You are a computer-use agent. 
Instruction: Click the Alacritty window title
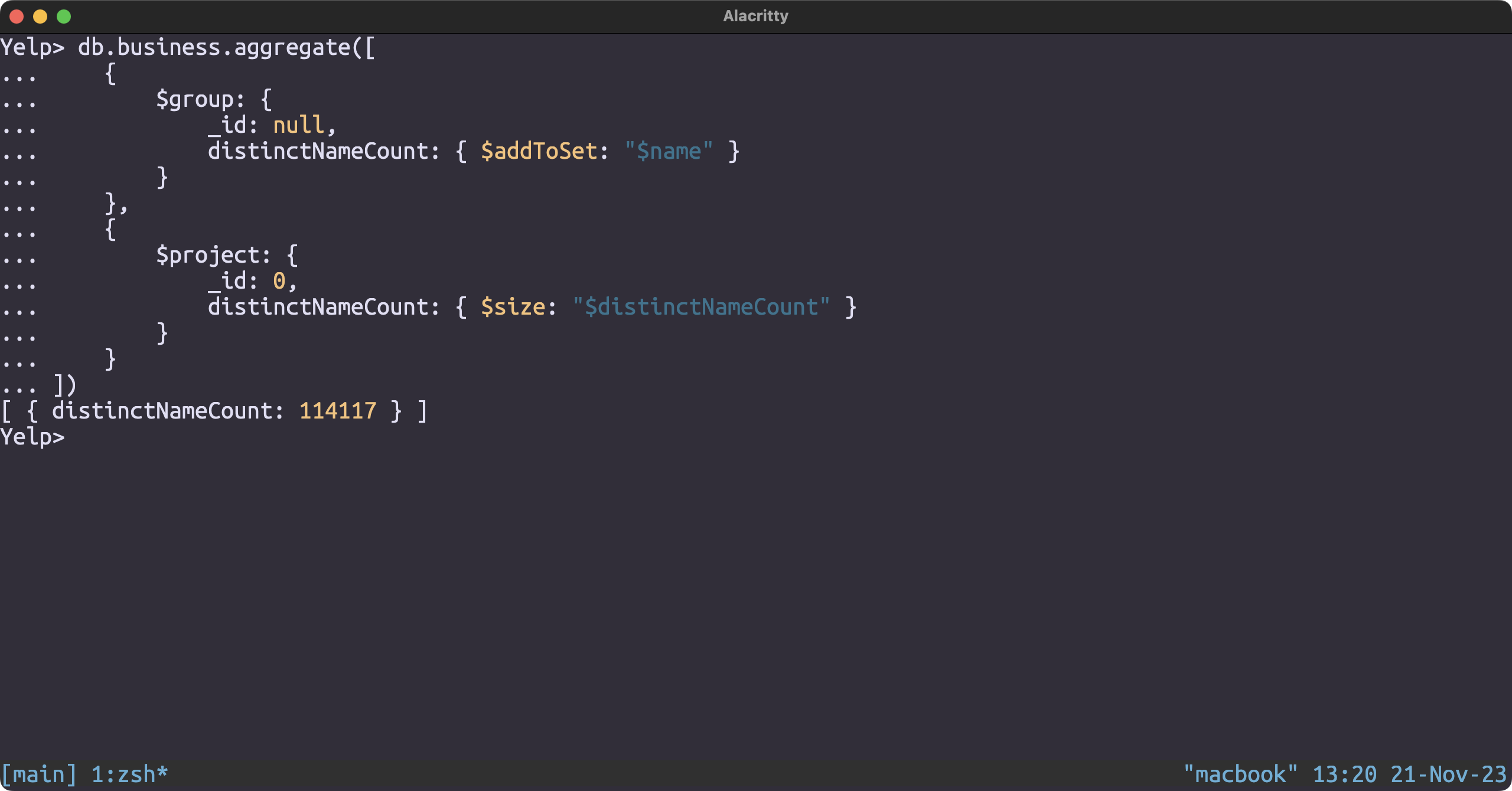click(x=755, y=16)
